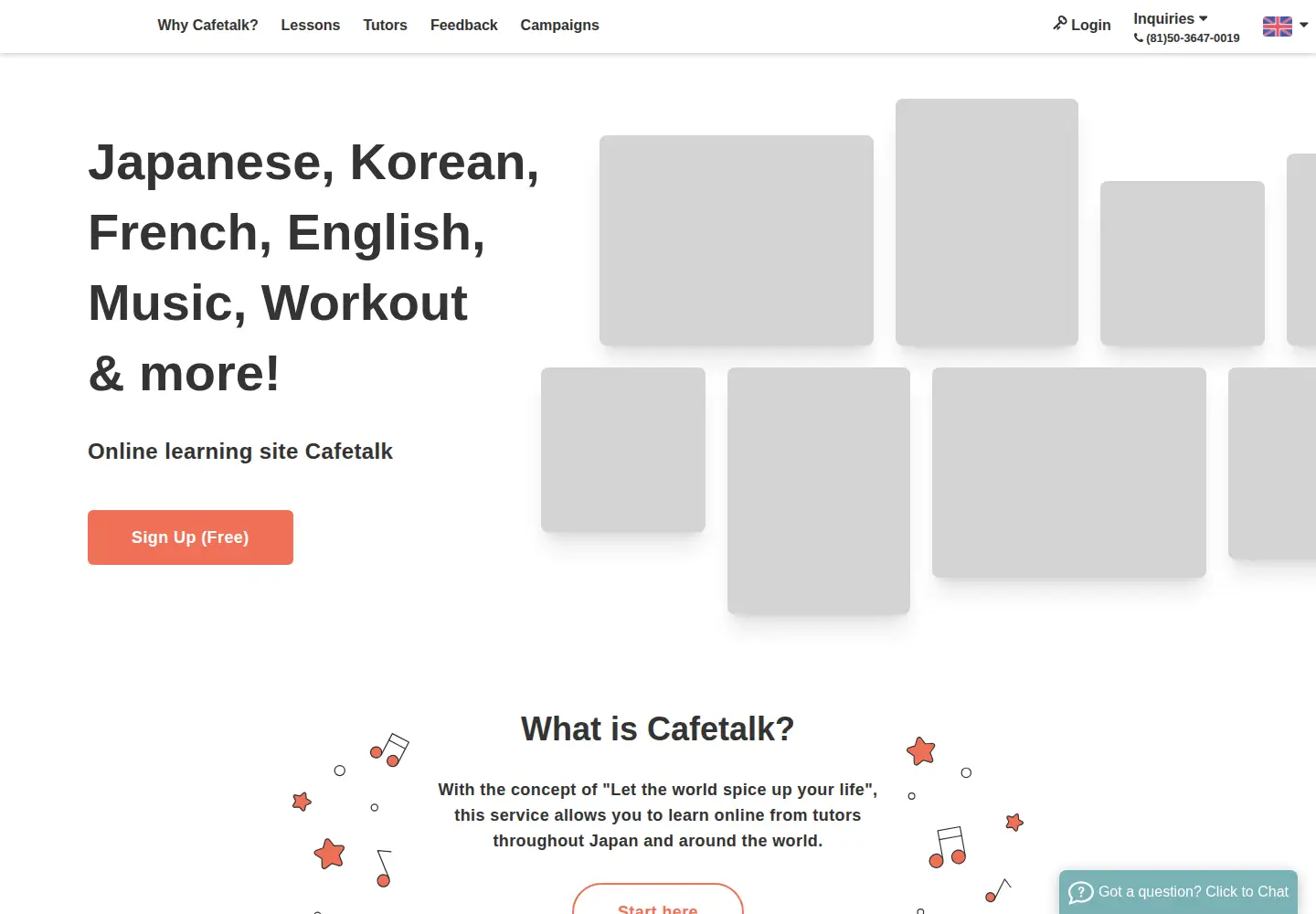The image size is (1316, 914).
Task: Click the chat bubble question mark icon
Action: coord(1081,892)
